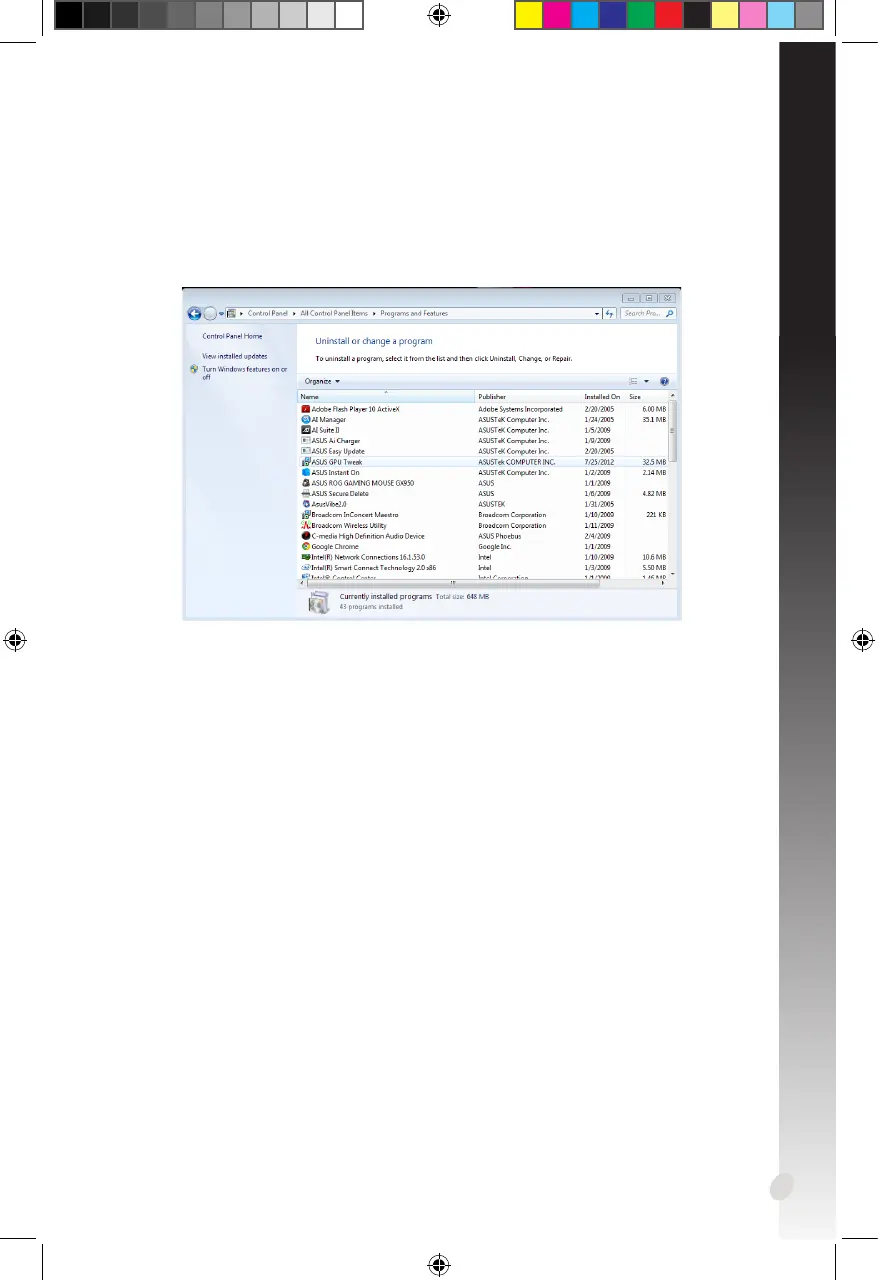The width and height of the screenshot is (878, 1280).
Task: Click the Adobe Flash Player 10 ActiveX icon
Action: coord(305,409)
